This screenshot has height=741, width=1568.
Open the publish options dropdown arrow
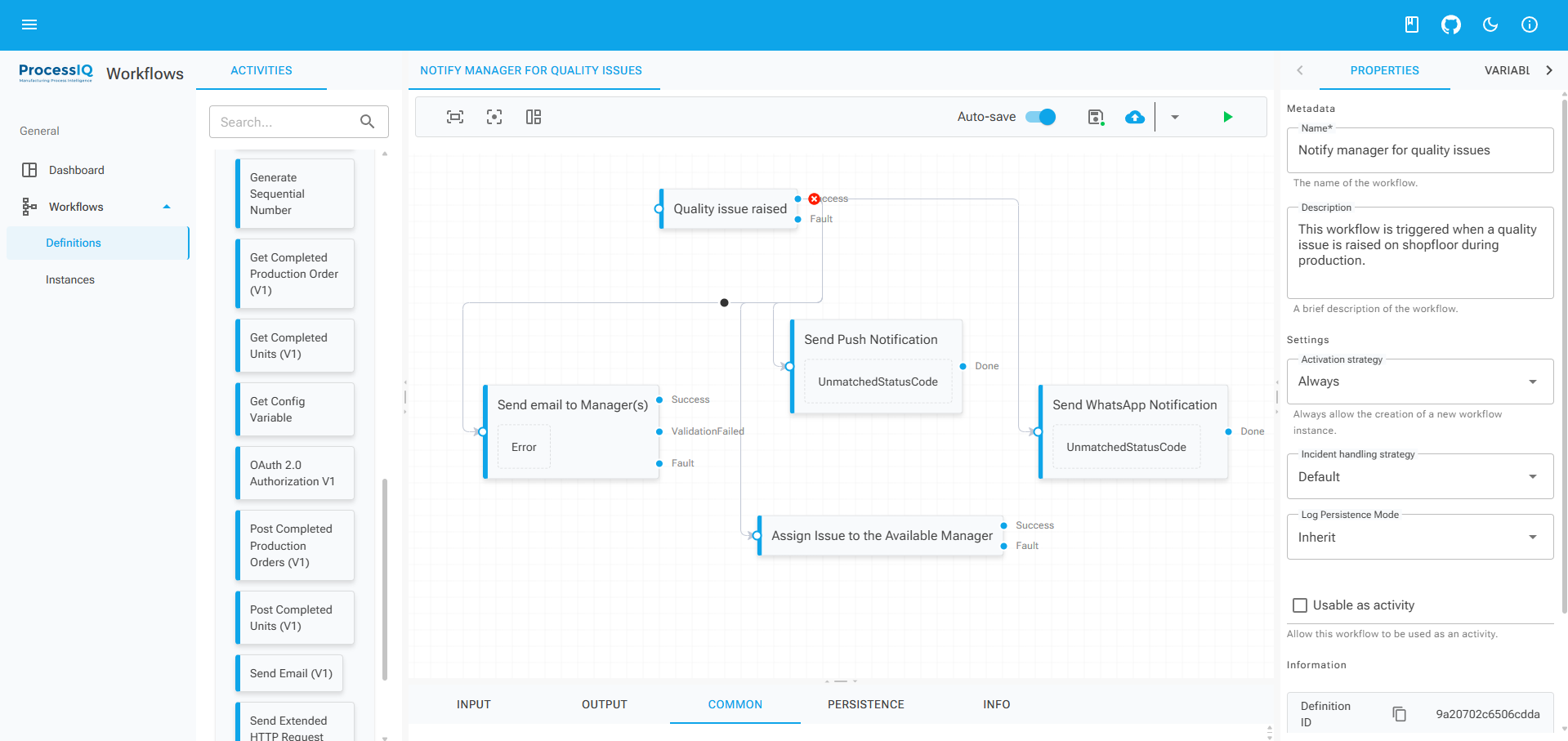tap(1174, 117)
